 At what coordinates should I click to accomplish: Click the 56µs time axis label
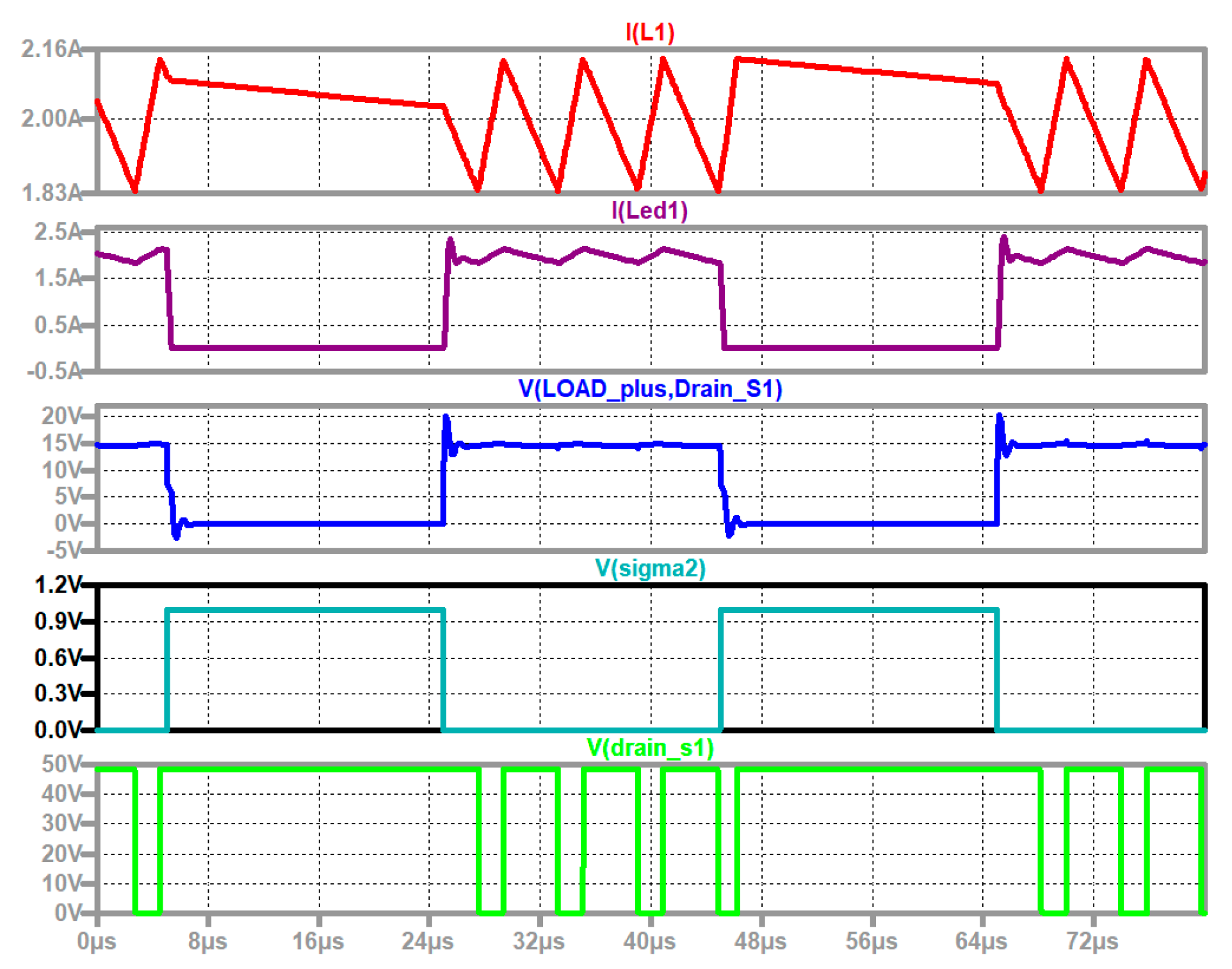point(871,941)
